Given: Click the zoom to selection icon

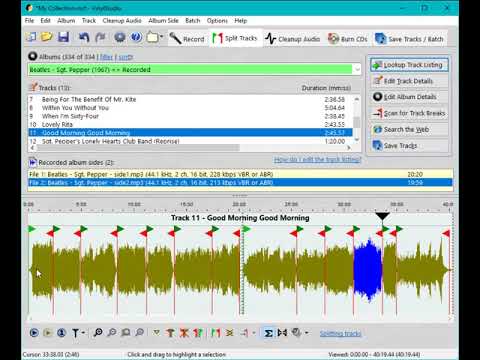Looking at the screenshot, I should (126, 332).
